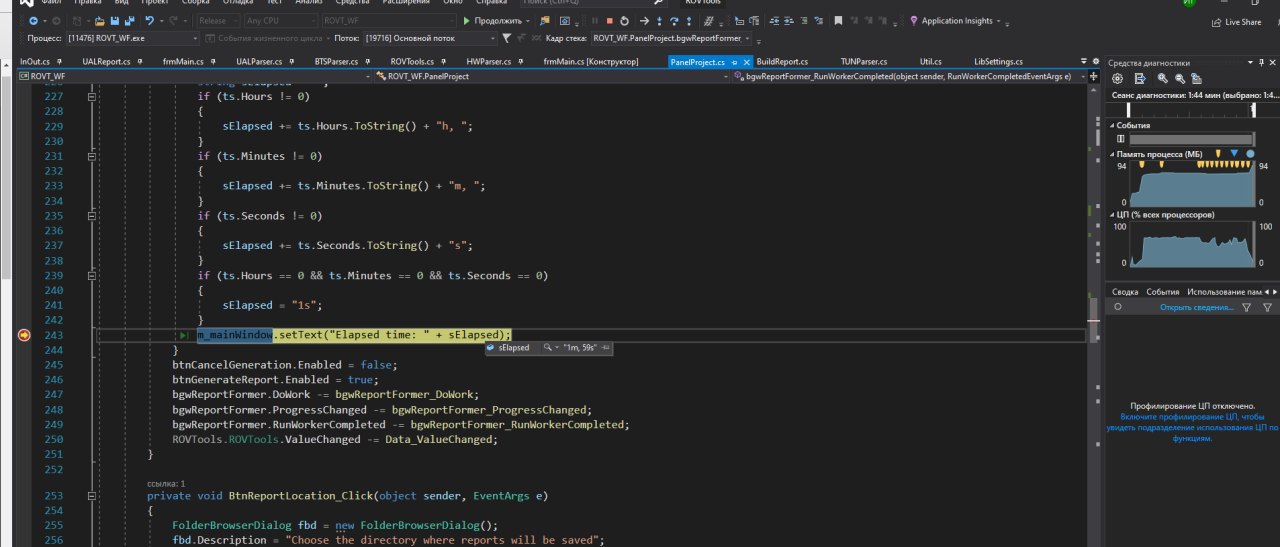Collapse the code block at line 227

(x=91, y=97)
